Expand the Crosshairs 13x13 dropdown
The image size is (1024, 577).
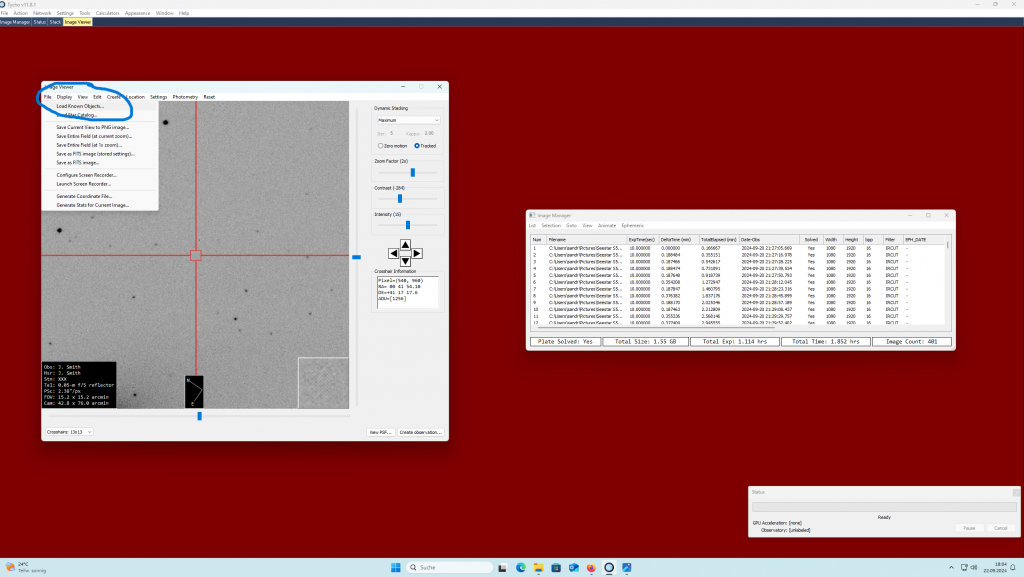pos(69,432)
